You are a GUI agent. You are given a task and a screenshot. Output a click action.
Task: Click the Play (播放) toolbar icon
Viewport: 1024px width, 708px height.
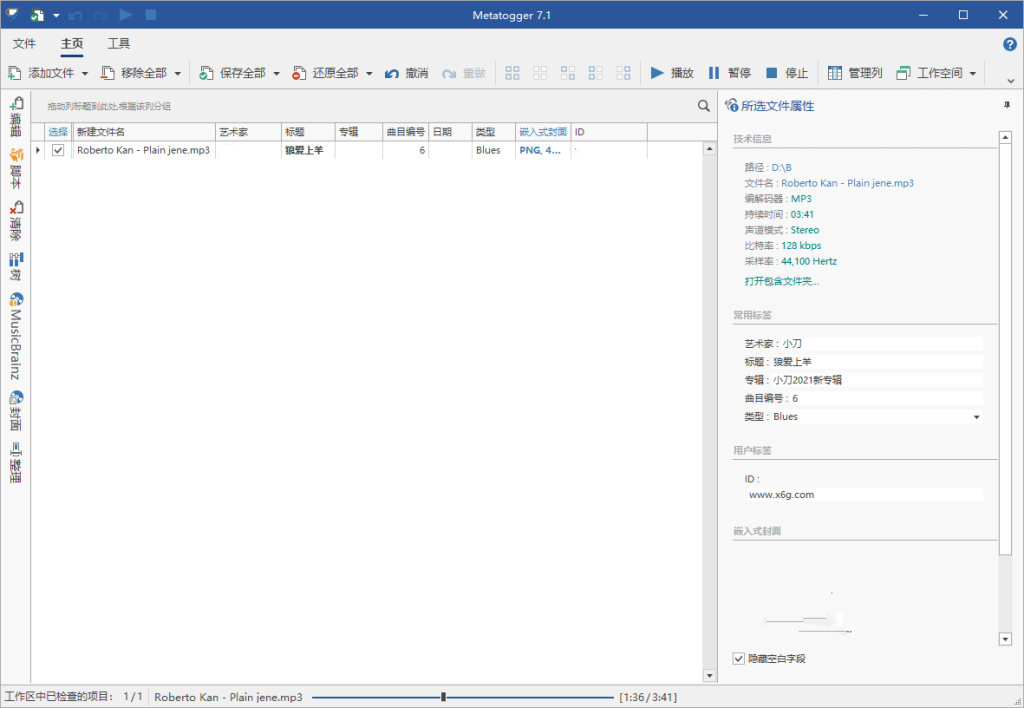[657, 73]
